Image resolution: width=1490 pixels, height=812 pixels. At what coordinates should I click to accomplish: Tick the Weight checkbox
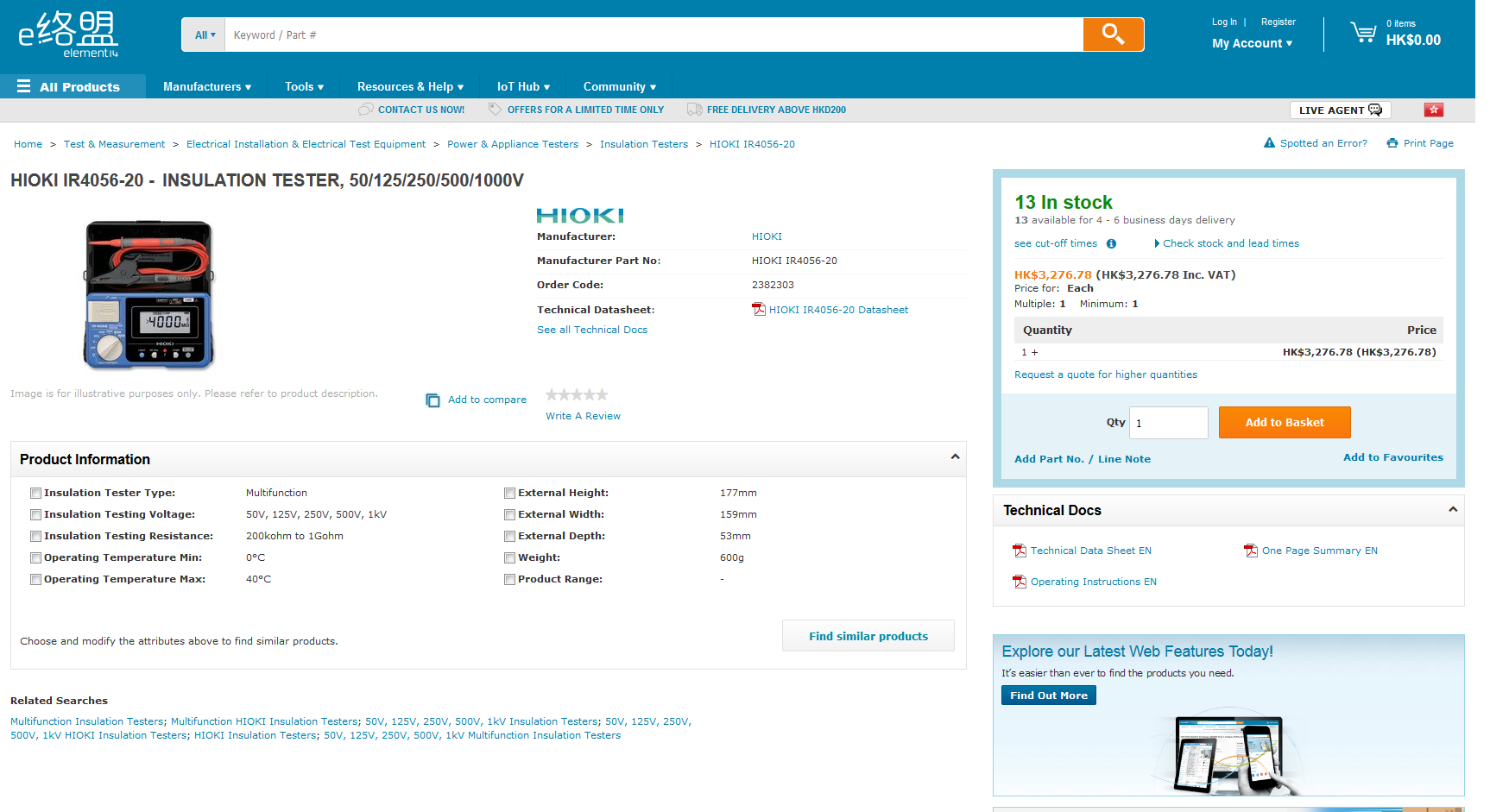pos(509,558)
